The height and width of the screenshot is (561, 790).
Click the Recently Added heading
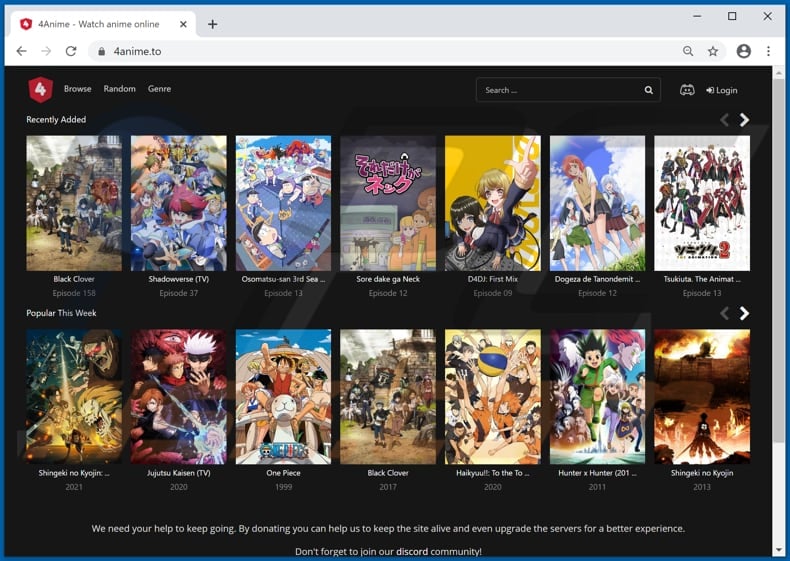[56, 119]
